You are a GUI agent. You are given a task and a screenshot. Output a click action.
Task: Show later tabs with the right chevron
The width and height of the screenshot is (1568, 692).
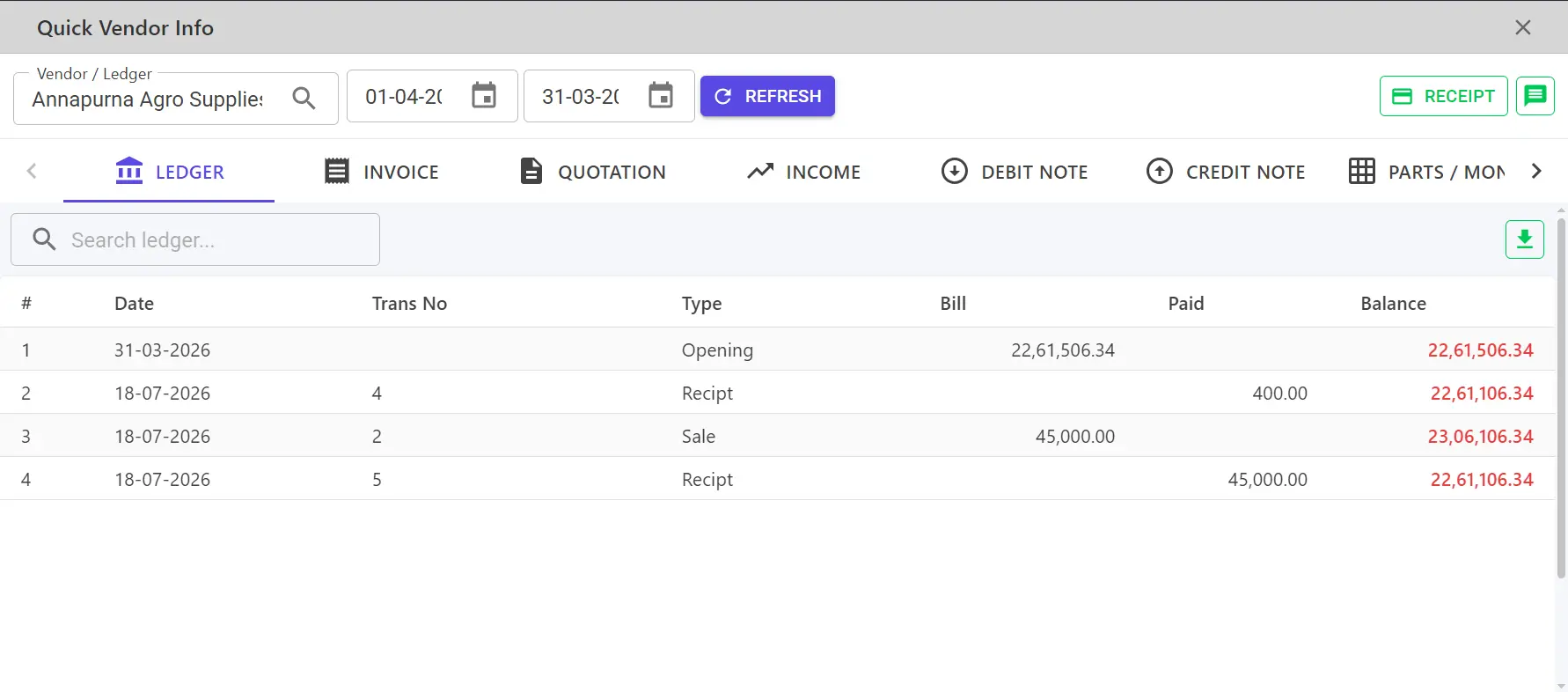click(1536, 171)
